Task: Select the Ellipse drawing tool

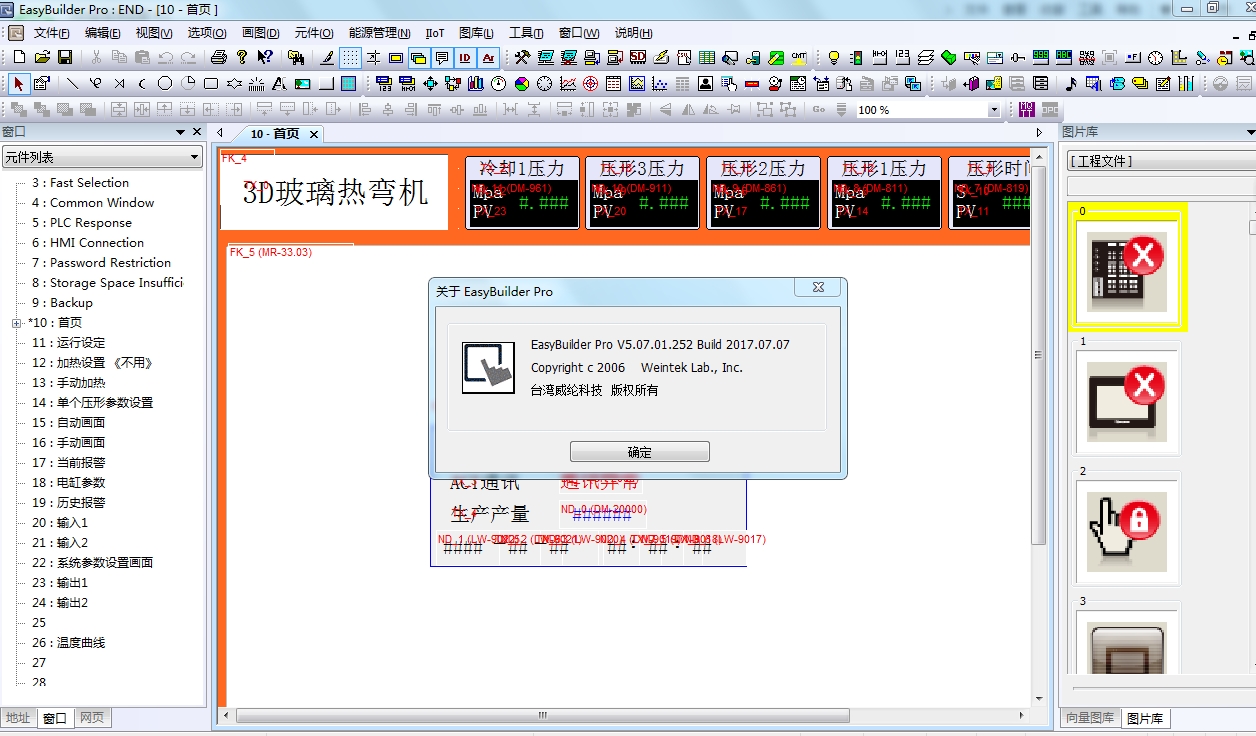Action: pyautogui.click(x=165, y=83)
